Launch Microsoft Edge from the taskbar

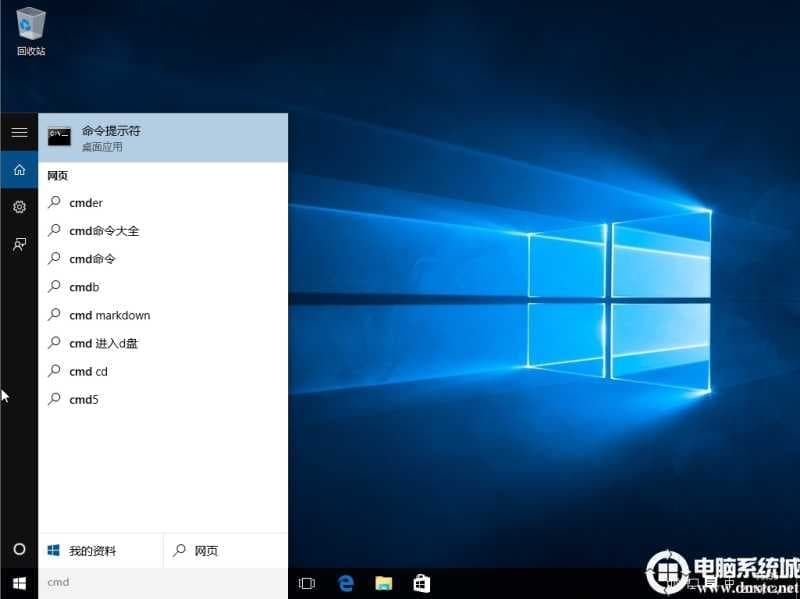(x=346, y=582)
